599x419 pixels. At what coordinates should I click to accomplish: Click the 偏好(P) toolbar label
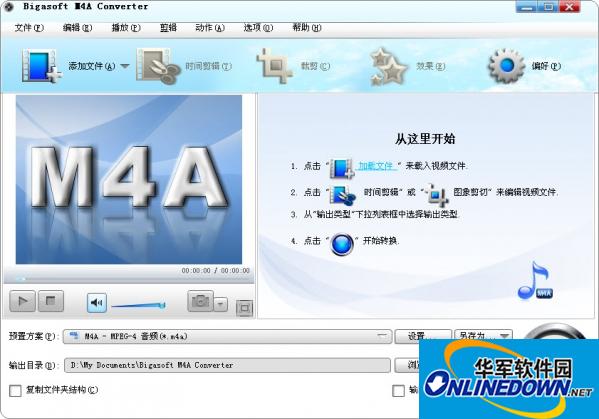click(546, 66)
